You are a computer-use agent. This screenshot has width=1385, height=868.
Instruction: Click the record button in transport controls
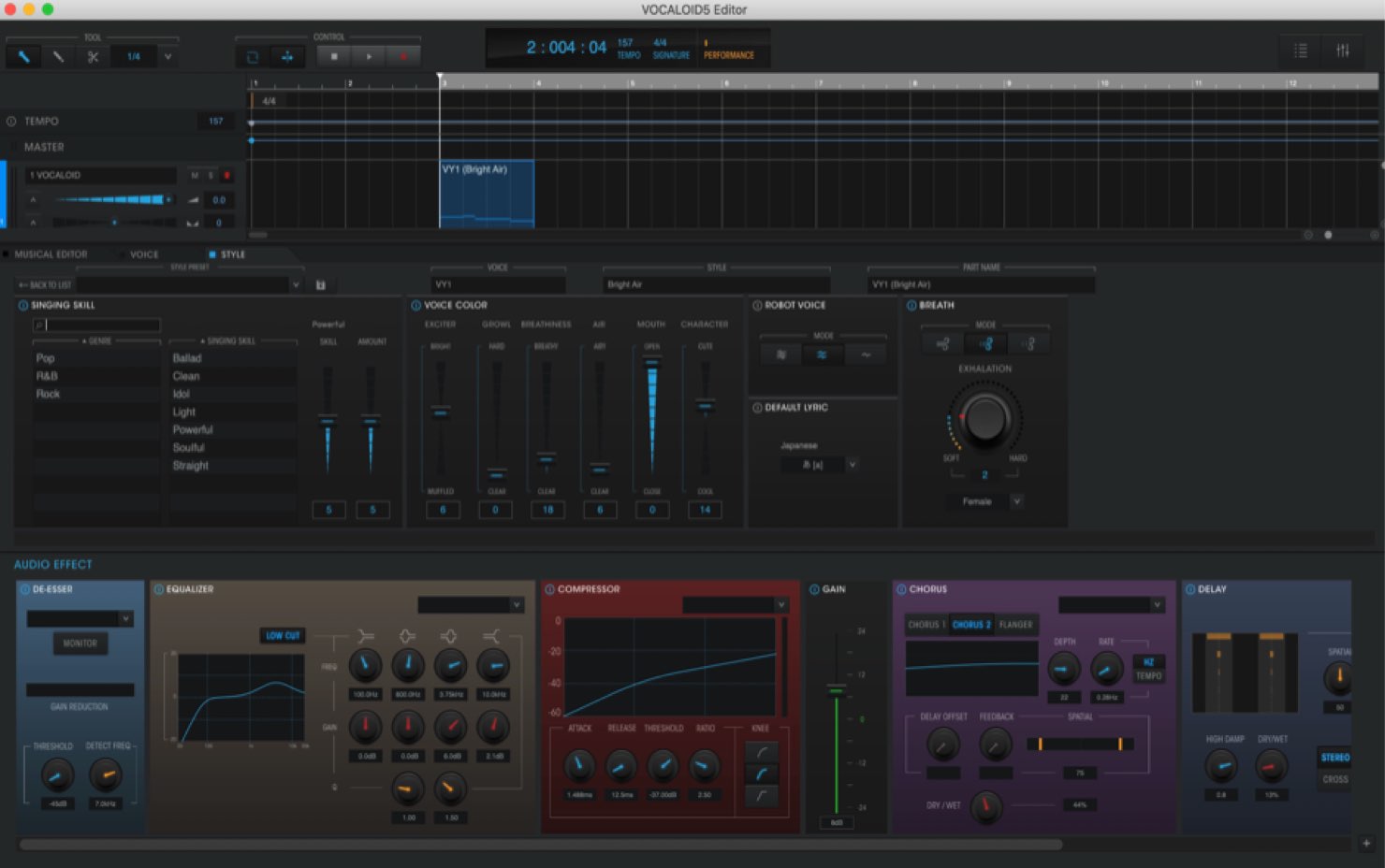[403, 57]
